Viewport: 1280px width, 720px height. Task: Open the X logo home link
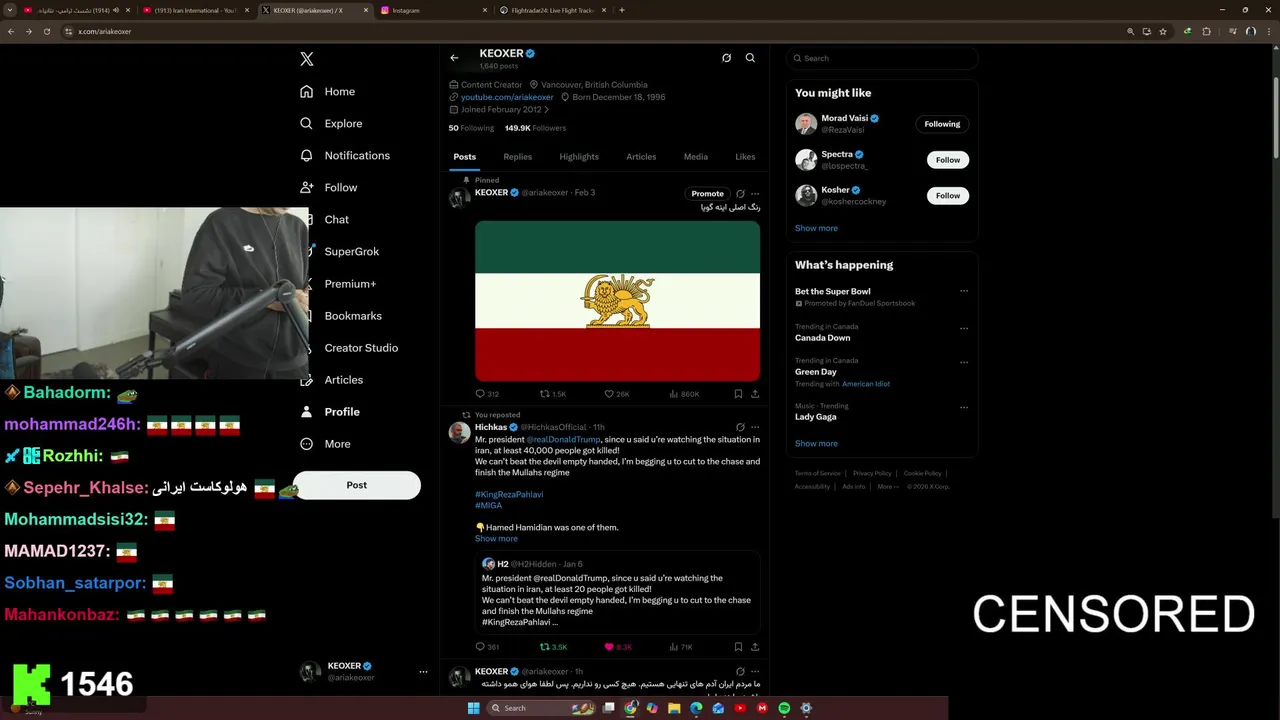click(x=307, y=59)
